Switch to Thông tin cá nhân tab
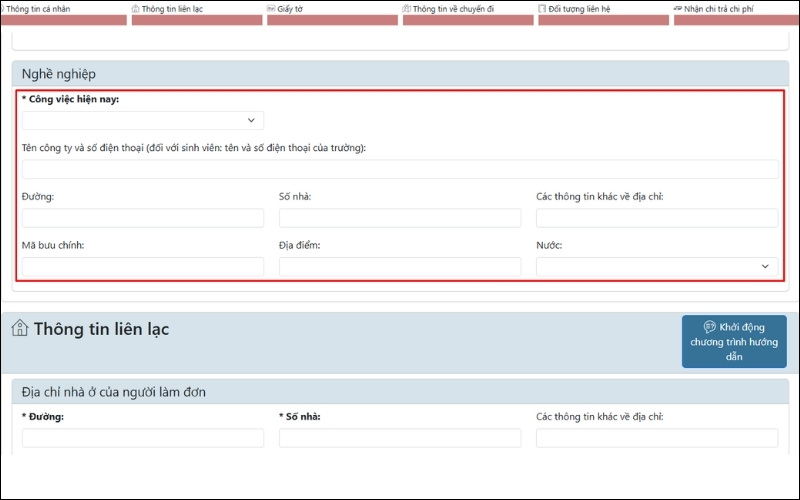800x500 pixels. point(40,9)
